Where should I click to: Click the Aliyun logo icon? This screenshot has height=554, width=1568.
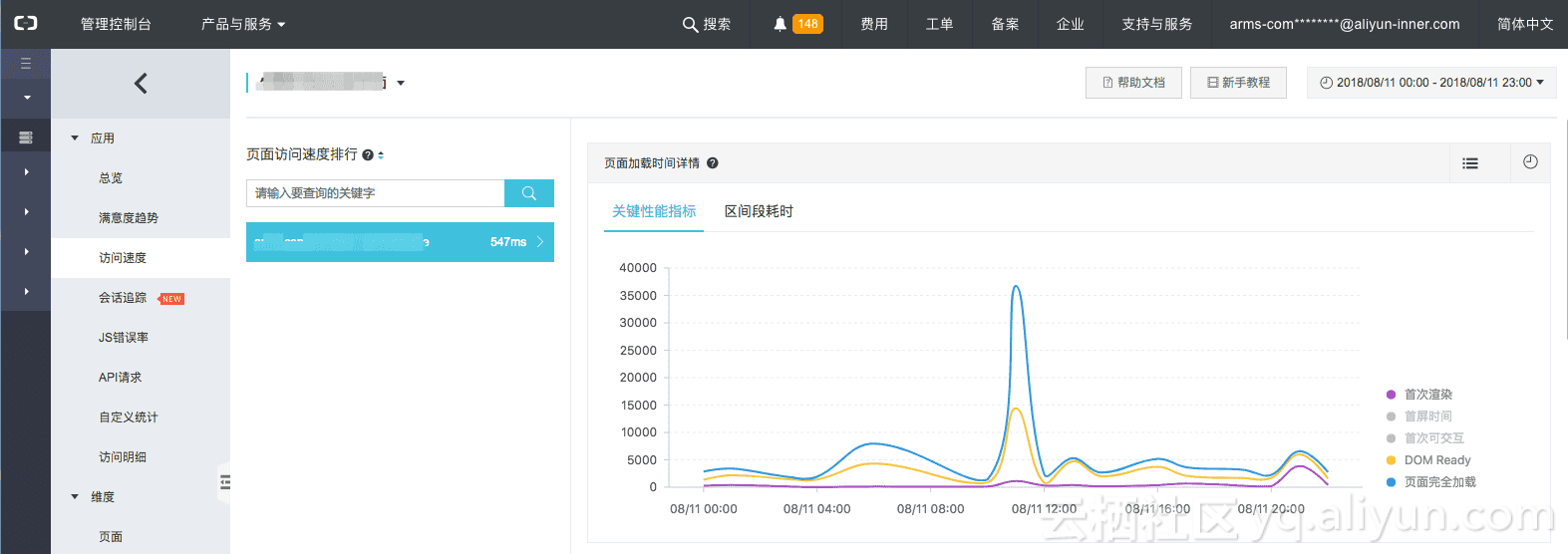click(26, 23)
